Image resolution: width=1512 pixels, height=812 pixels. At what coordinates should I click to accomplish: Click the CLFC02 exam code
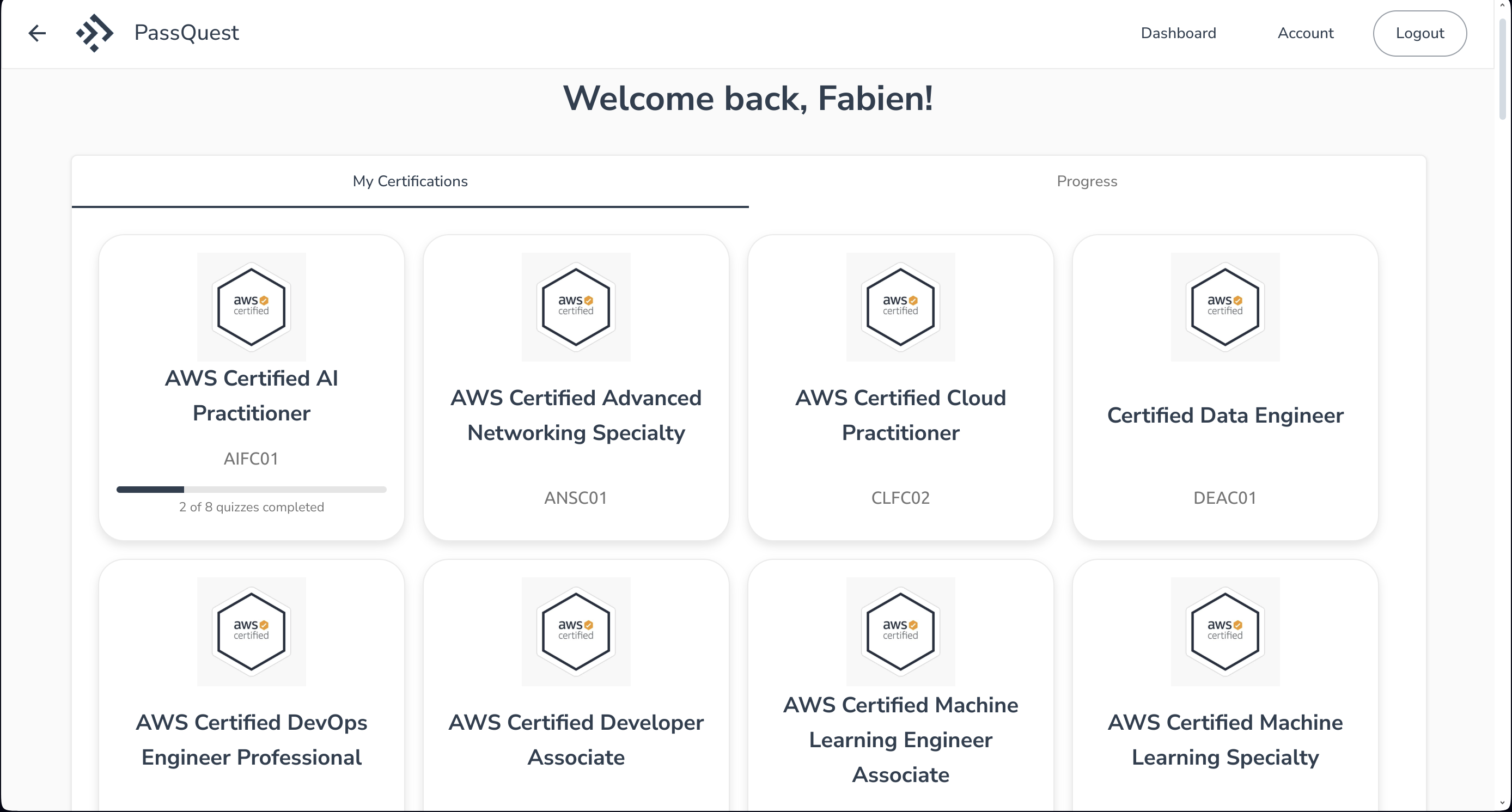(x=900, y=498)
